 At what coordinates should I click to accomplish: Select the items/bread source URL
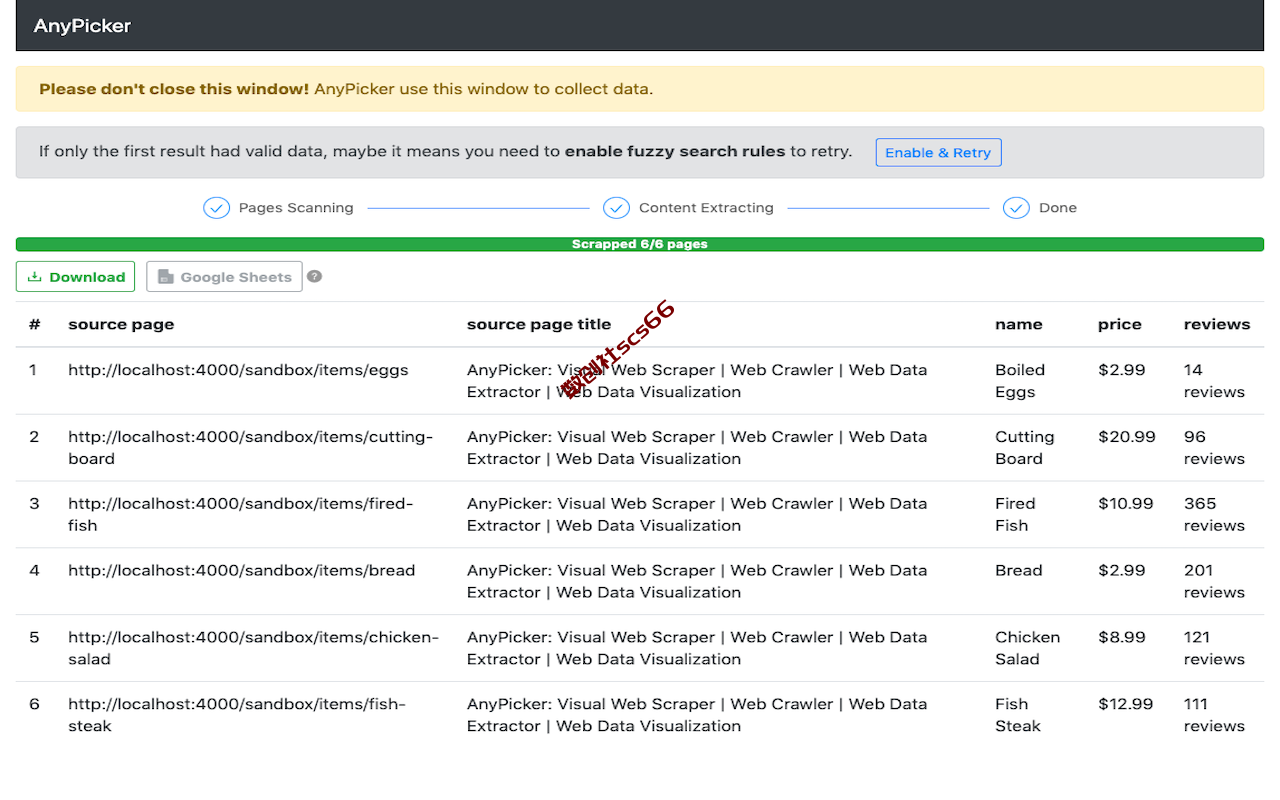241,571
